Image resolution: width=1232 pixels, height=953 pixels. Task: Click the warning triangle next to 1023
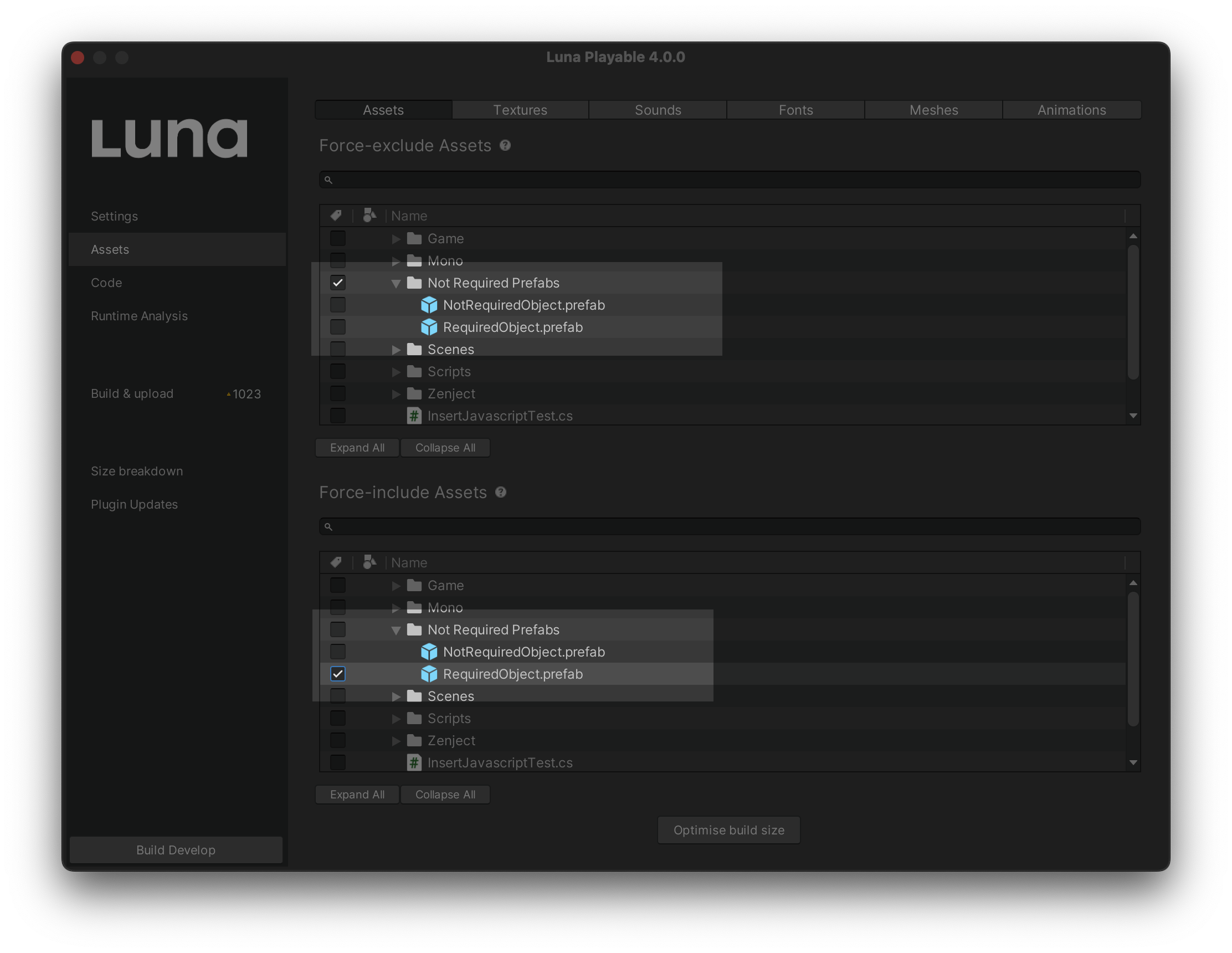[228, 394]
